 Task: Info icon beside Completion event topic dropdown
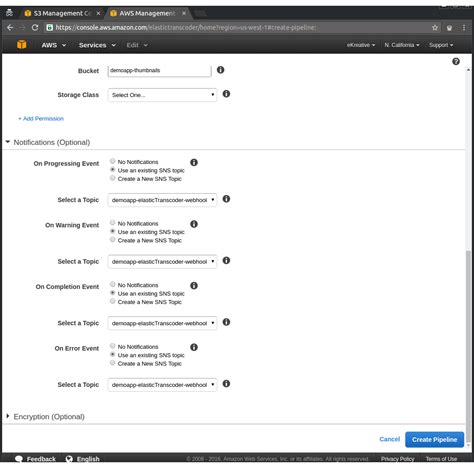226,322
